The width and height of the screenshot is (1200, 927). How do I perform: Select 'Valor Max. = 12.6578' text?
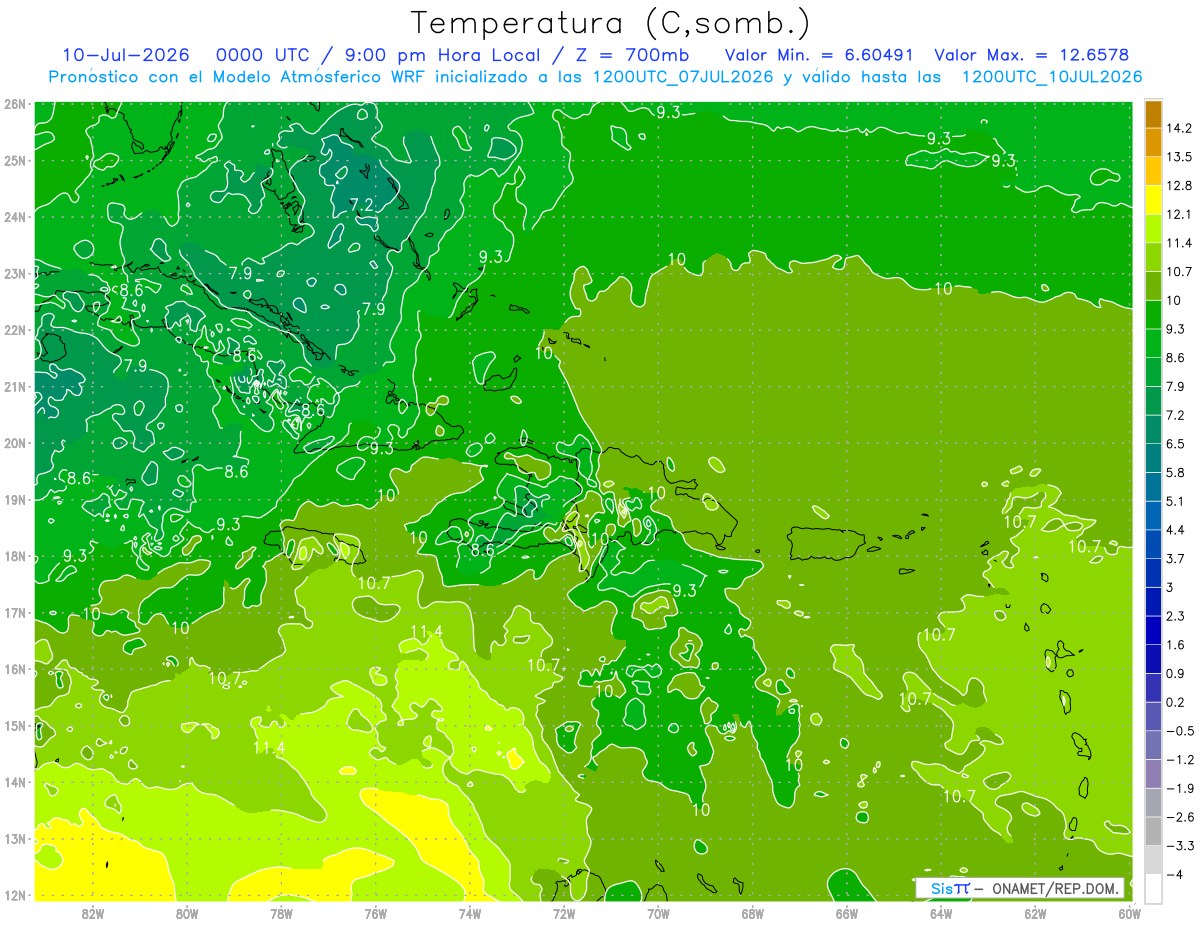pyautogui.click(x=1034, y=55)
